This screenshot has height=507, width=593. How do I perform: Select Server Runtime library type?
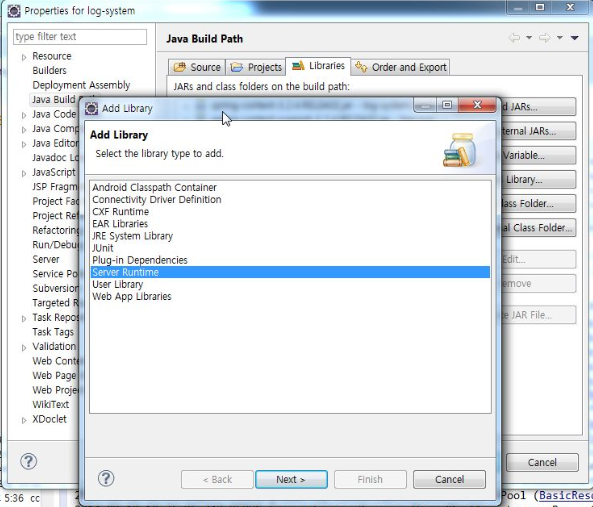click(x=290, y=272)
